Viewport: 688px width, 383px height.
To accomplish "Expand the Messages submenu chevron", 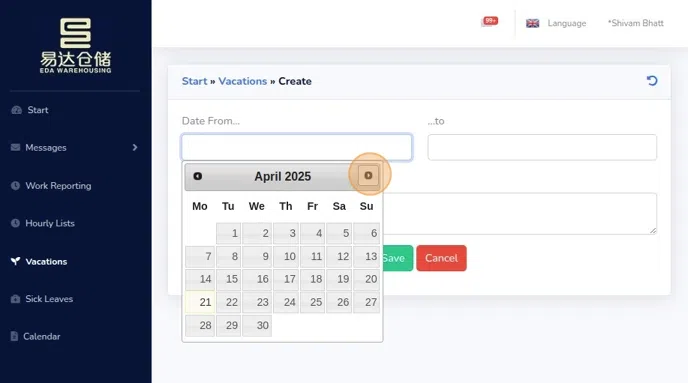I will tap(135, 147).
